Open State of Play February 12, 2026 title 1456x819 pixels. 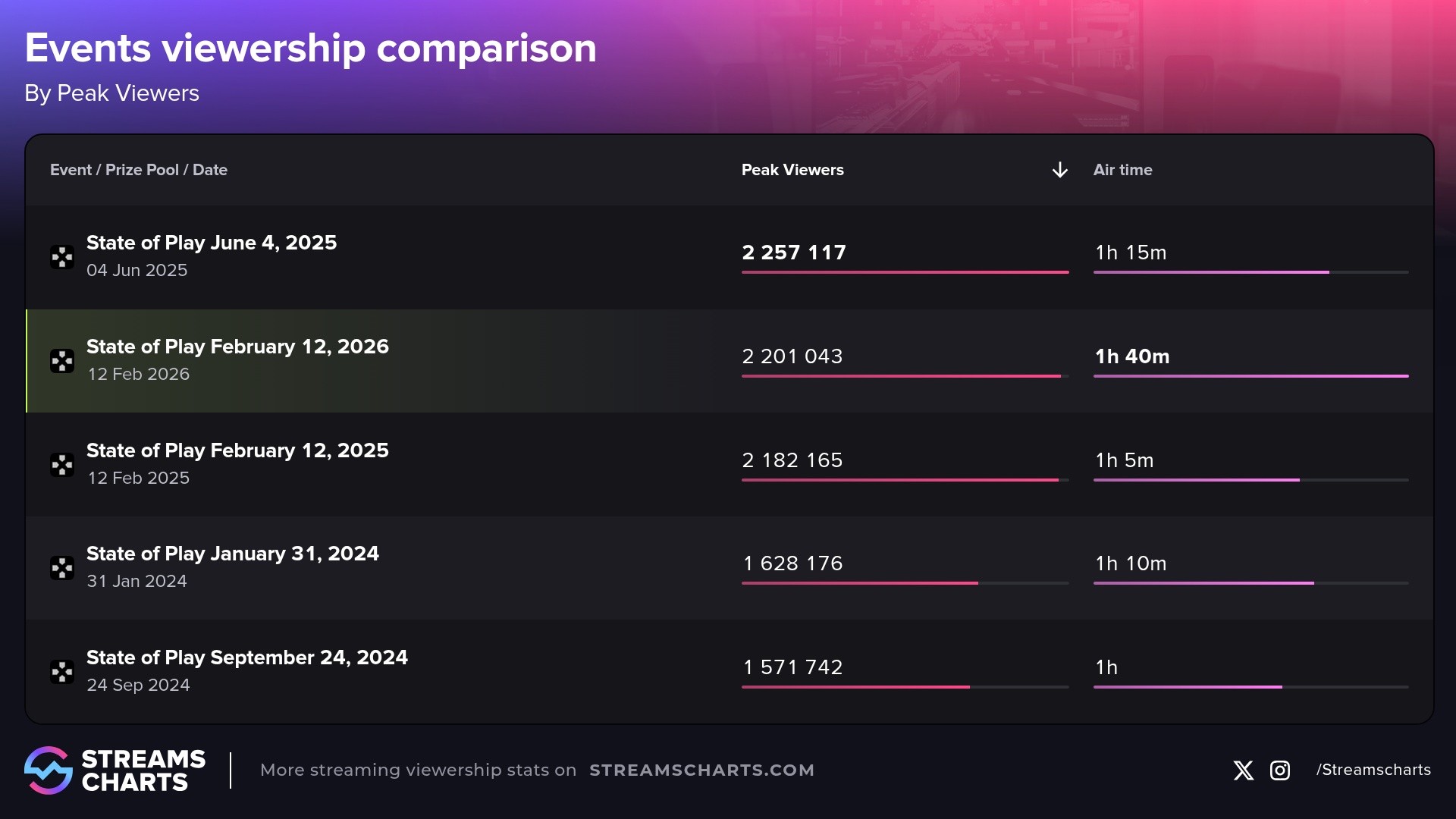[237, 347]
